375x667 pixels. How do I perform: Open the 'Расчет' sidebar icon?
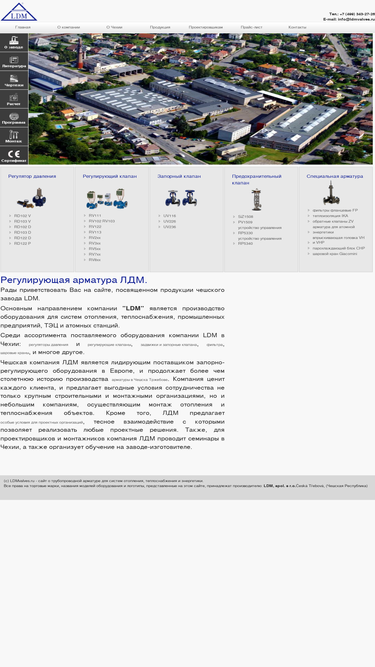[x=14, y=99]
